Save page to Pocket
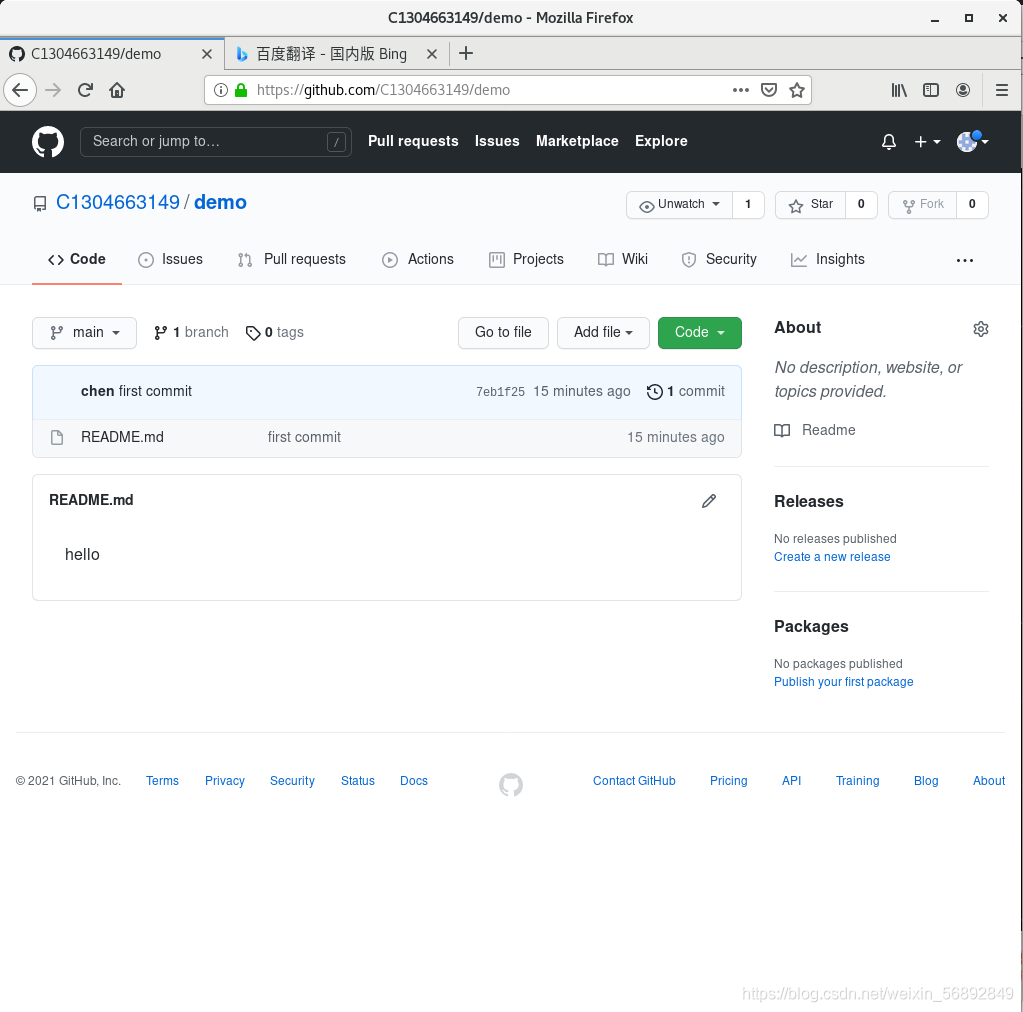 [x=769, y=90]
